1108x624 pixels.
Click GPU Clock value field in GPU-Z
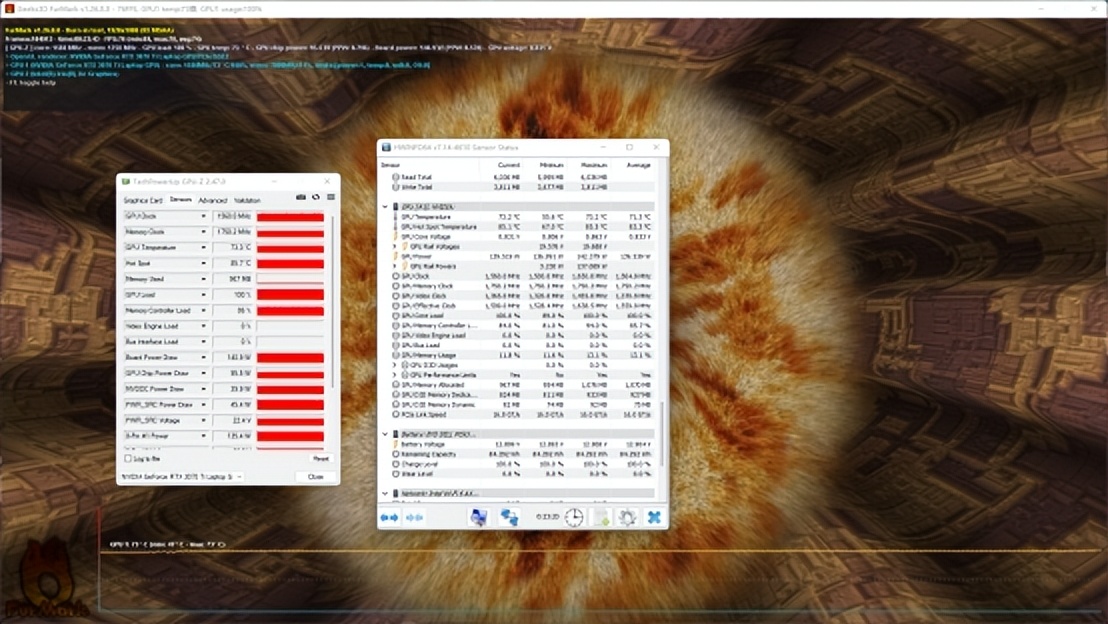[233, 216]
